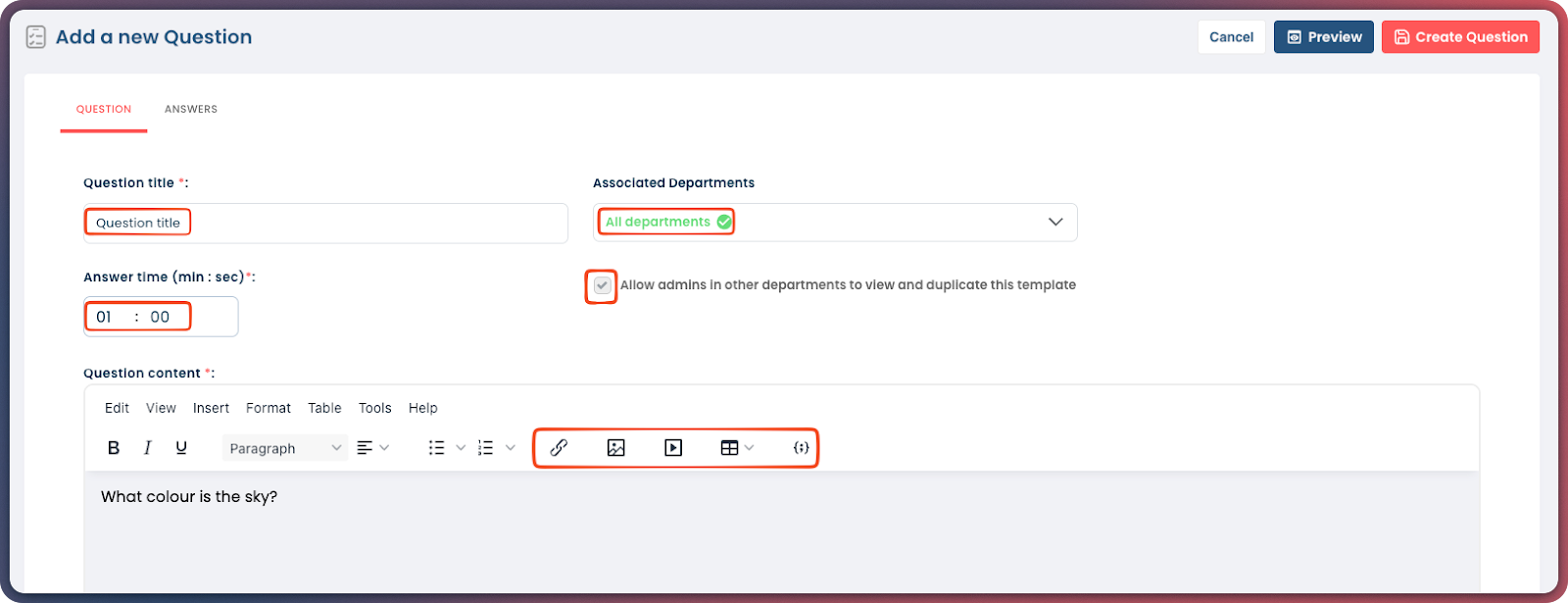Expand the Associated Departments dropdown
Viewport: 1568px width, 603px height.
tap(1055, 223)
